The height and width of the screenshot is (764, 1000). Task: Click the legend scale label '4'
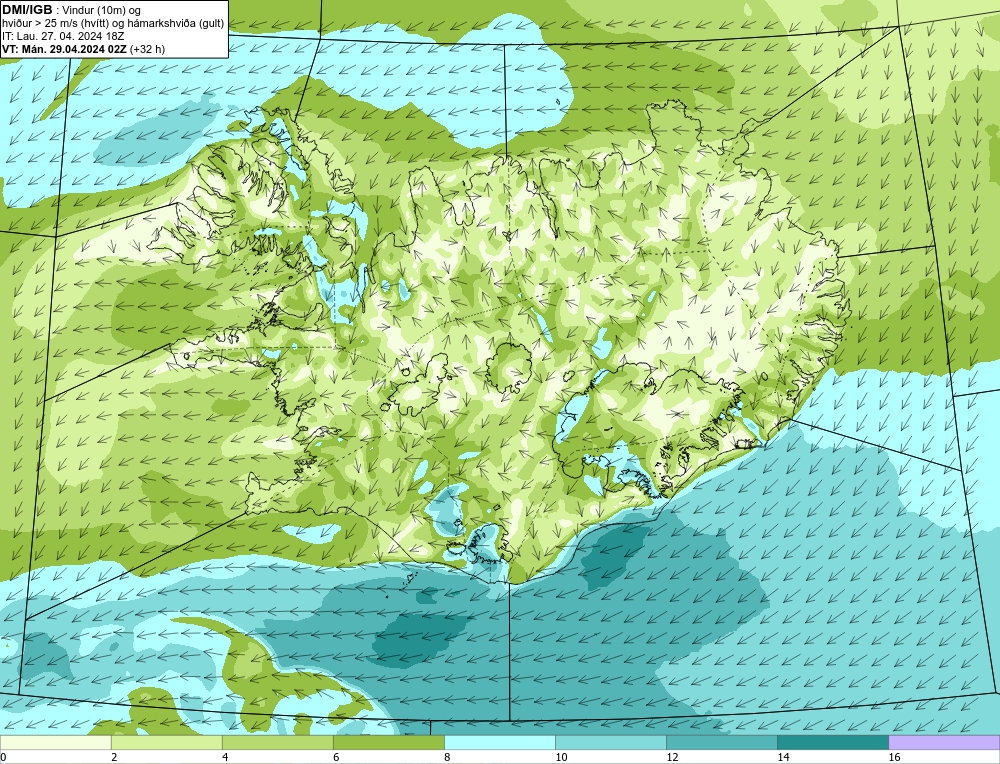(225, 757)
